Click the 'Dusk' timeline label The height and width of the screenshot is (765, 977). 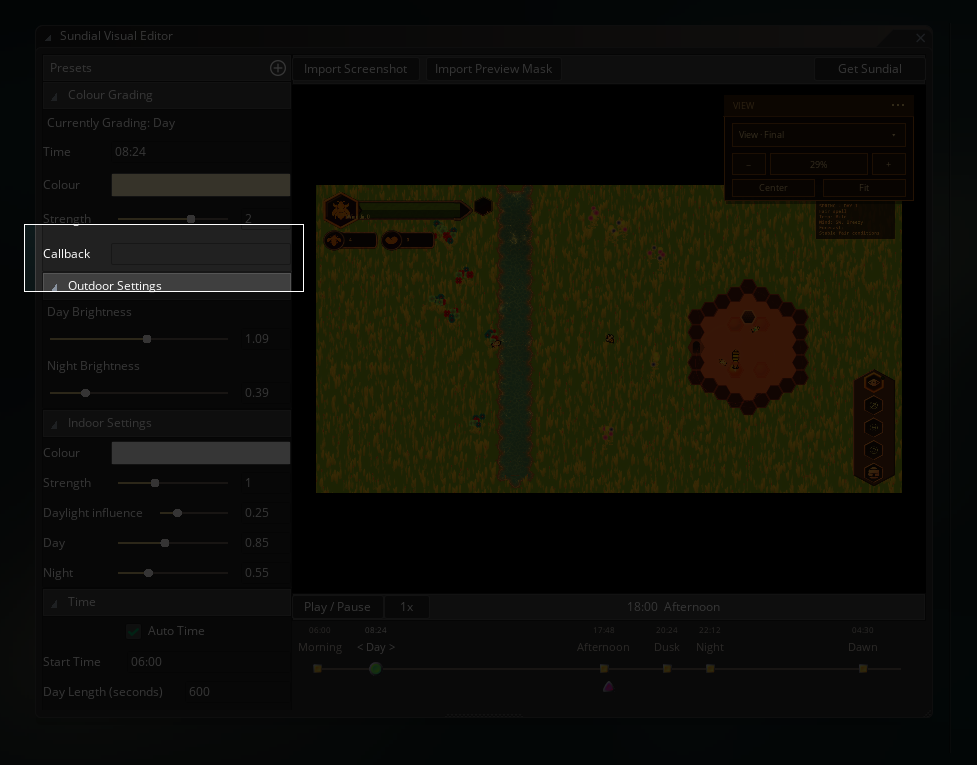pyautogui.click(x=667, y=647)
